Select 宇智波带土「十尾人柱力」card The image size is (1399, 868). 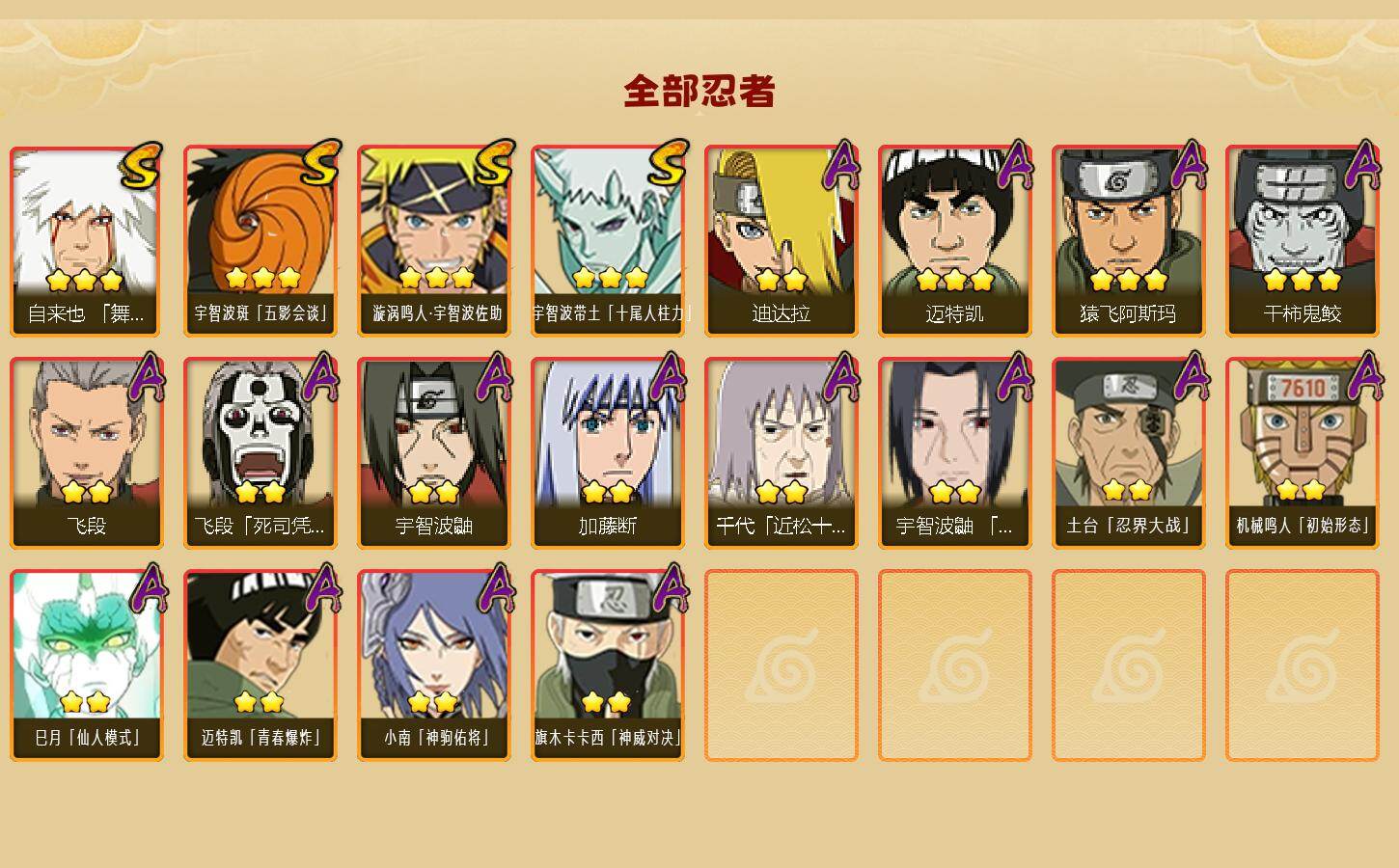pos(607,241)
